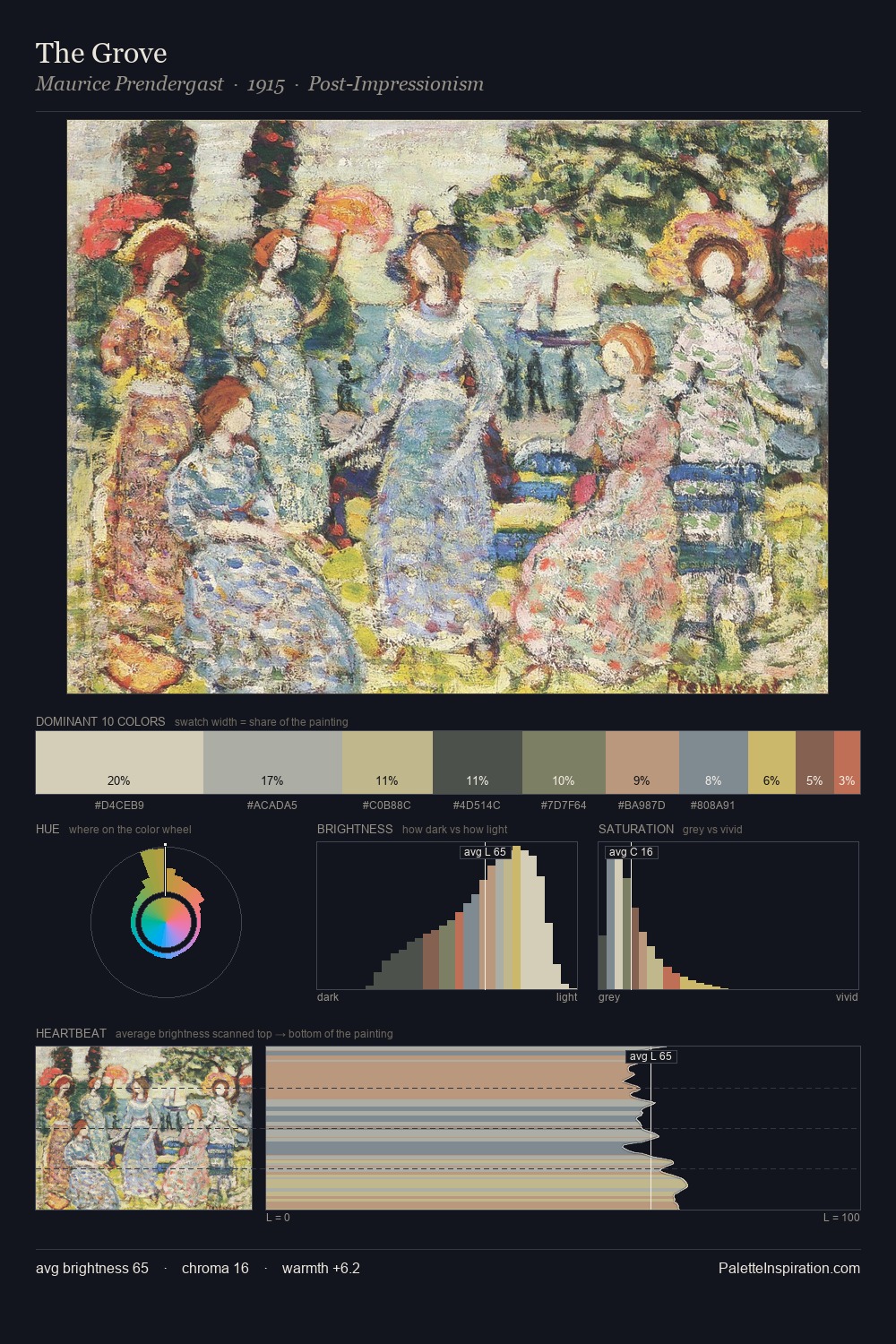Click the 'dark' brightness axis label

coord(328,997)
